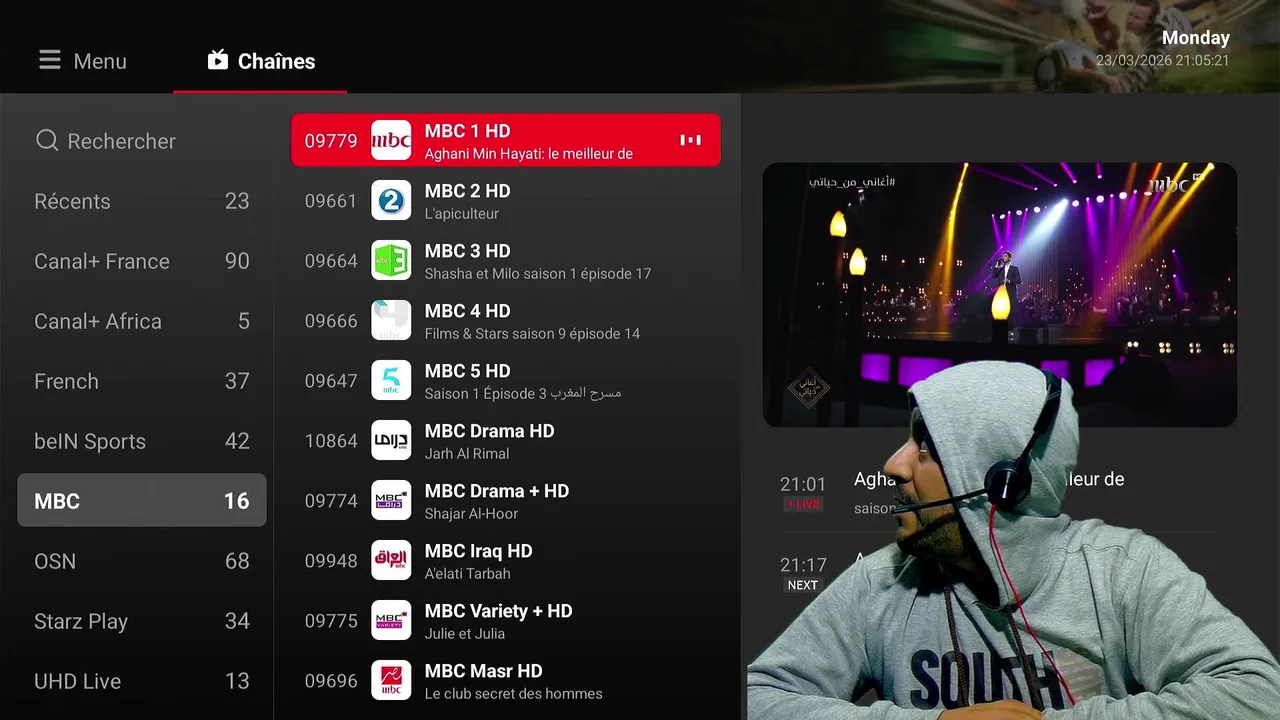The image size is (1280, 720).
Task: Click the Rechercher search field
Action: [142, 141]
